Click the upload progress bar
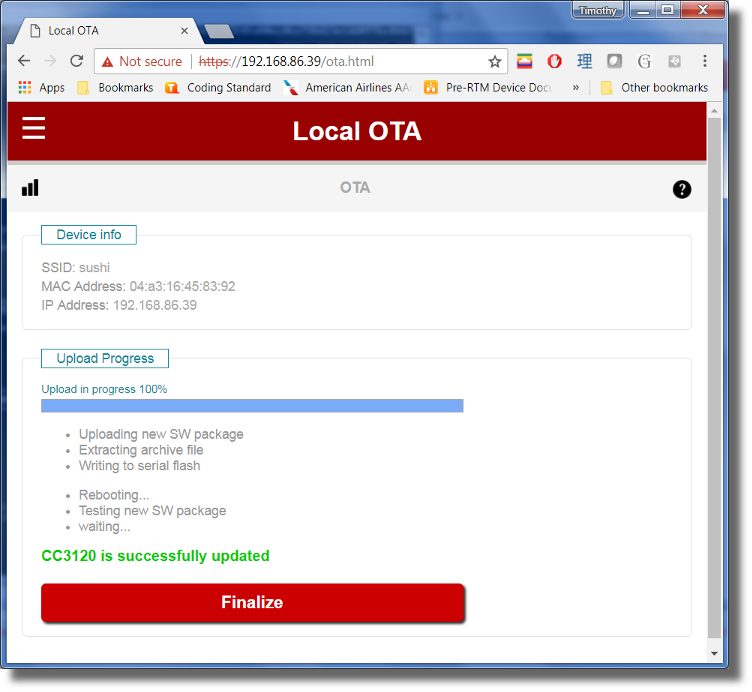 [252, 406]
